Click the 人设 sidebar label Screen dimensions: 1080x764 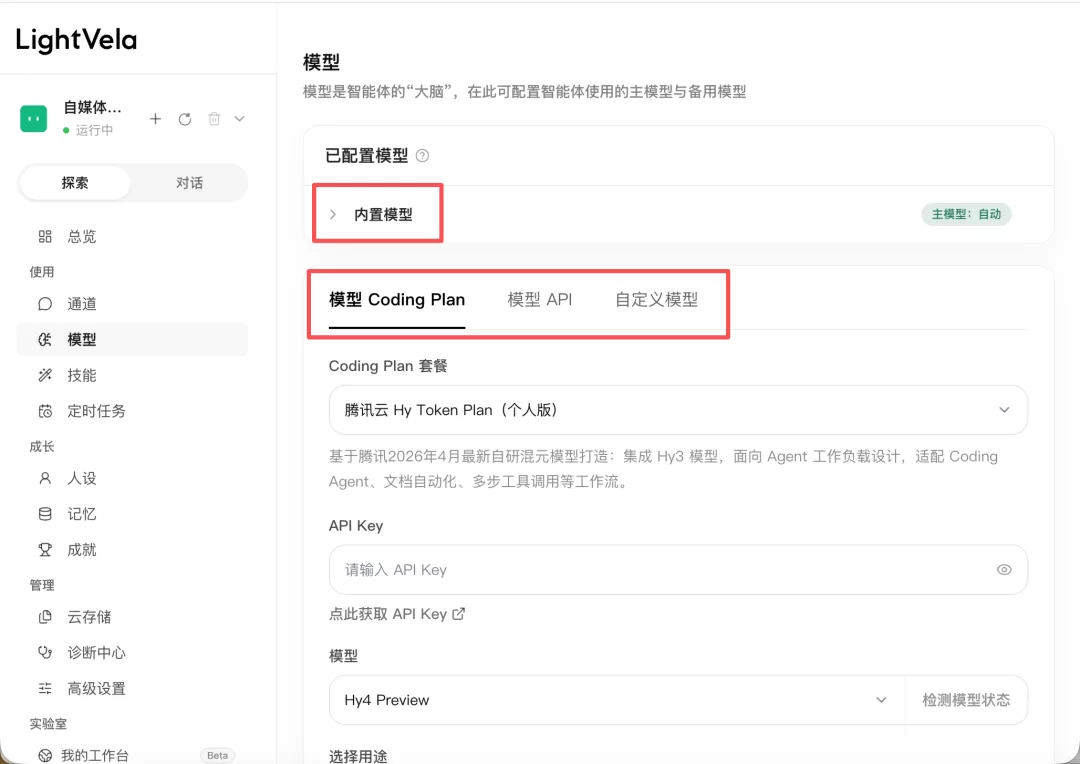coord(82,478)
